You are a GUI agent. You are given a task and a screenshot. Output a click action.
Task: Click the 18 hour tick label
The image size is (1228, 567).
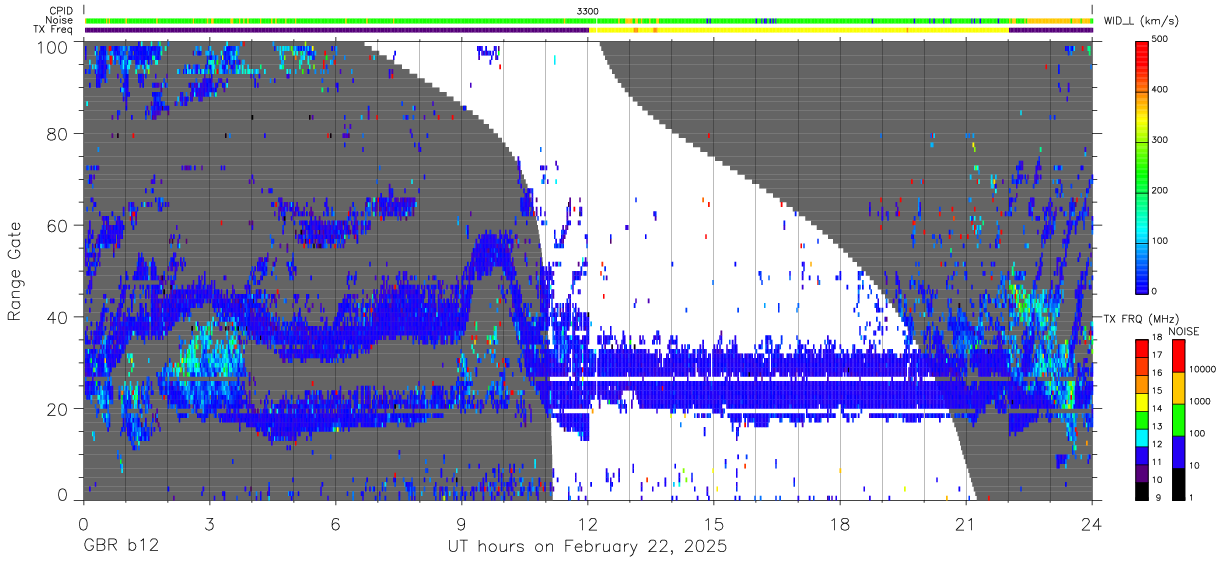(840, 523)
